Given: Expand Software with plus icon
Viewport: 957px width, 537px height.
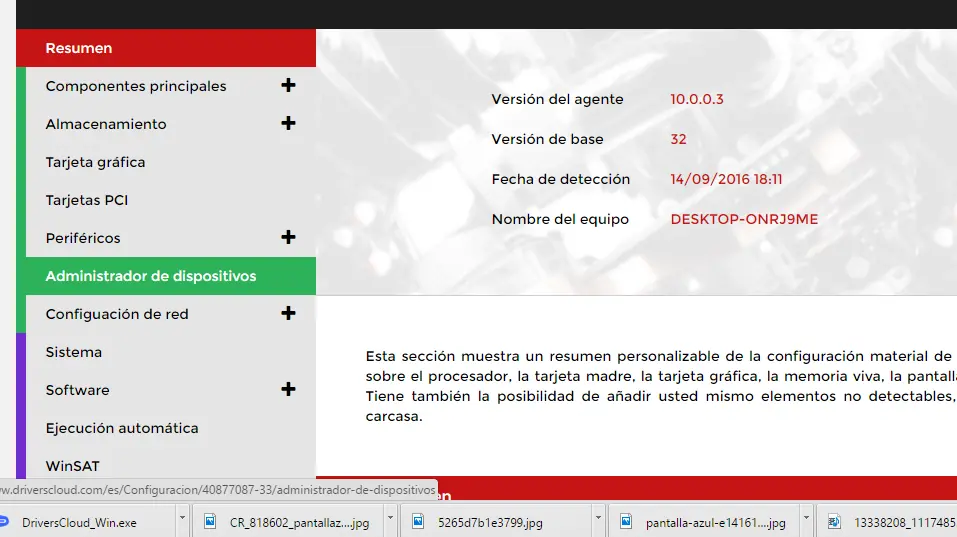Looking at the screenshot, I should click(288, 389).
